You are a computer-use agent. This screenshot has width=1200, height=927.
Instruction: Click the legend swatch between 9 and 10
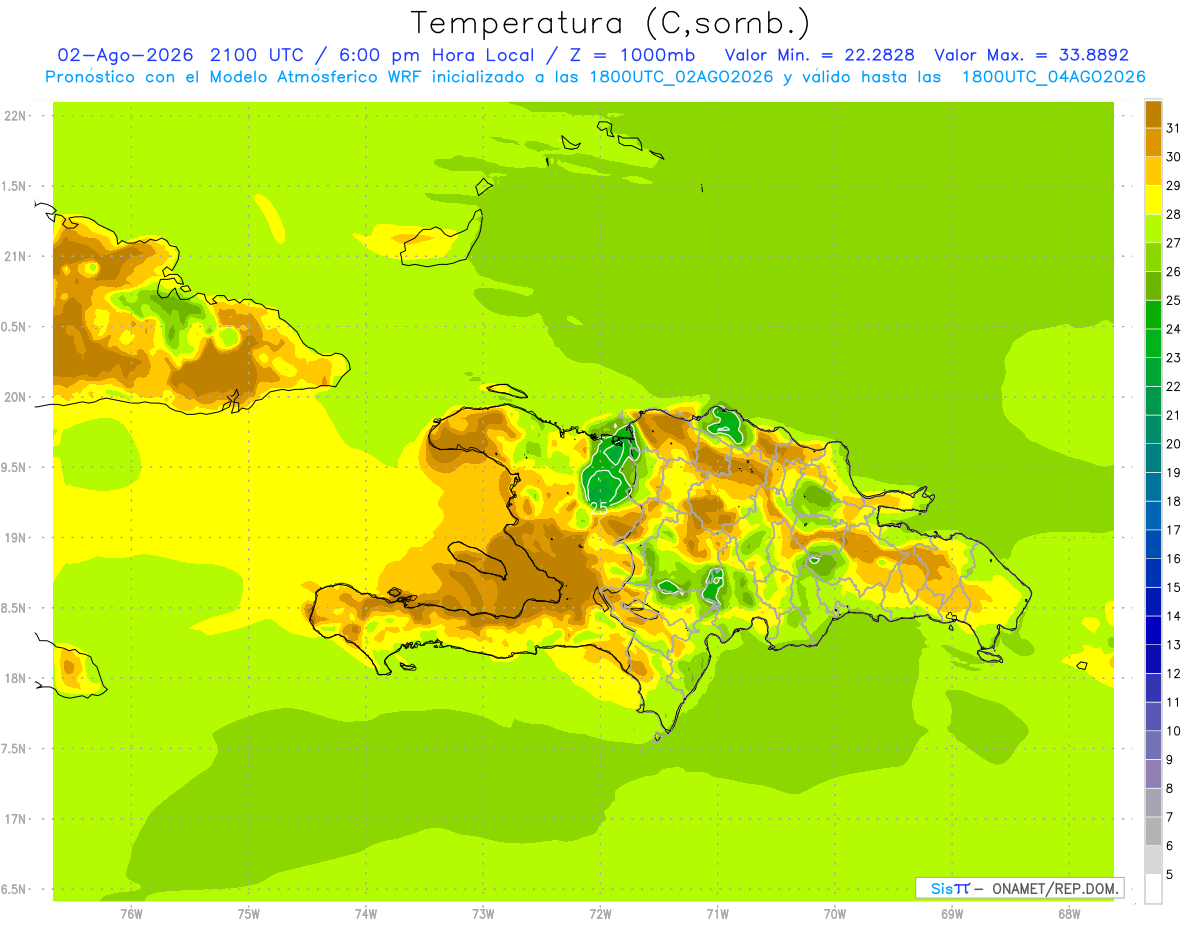pos(1153,745)
